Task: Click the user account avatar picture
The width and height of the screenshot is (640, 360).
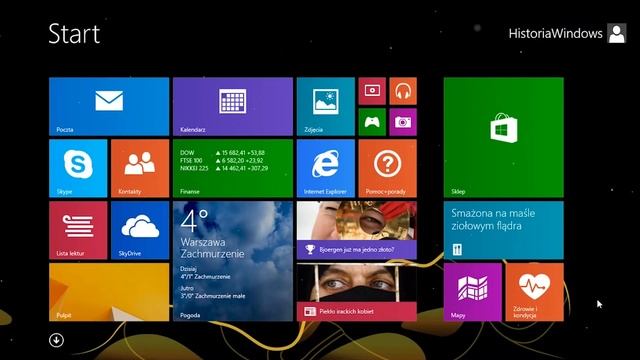Action: tap(617, 33)
